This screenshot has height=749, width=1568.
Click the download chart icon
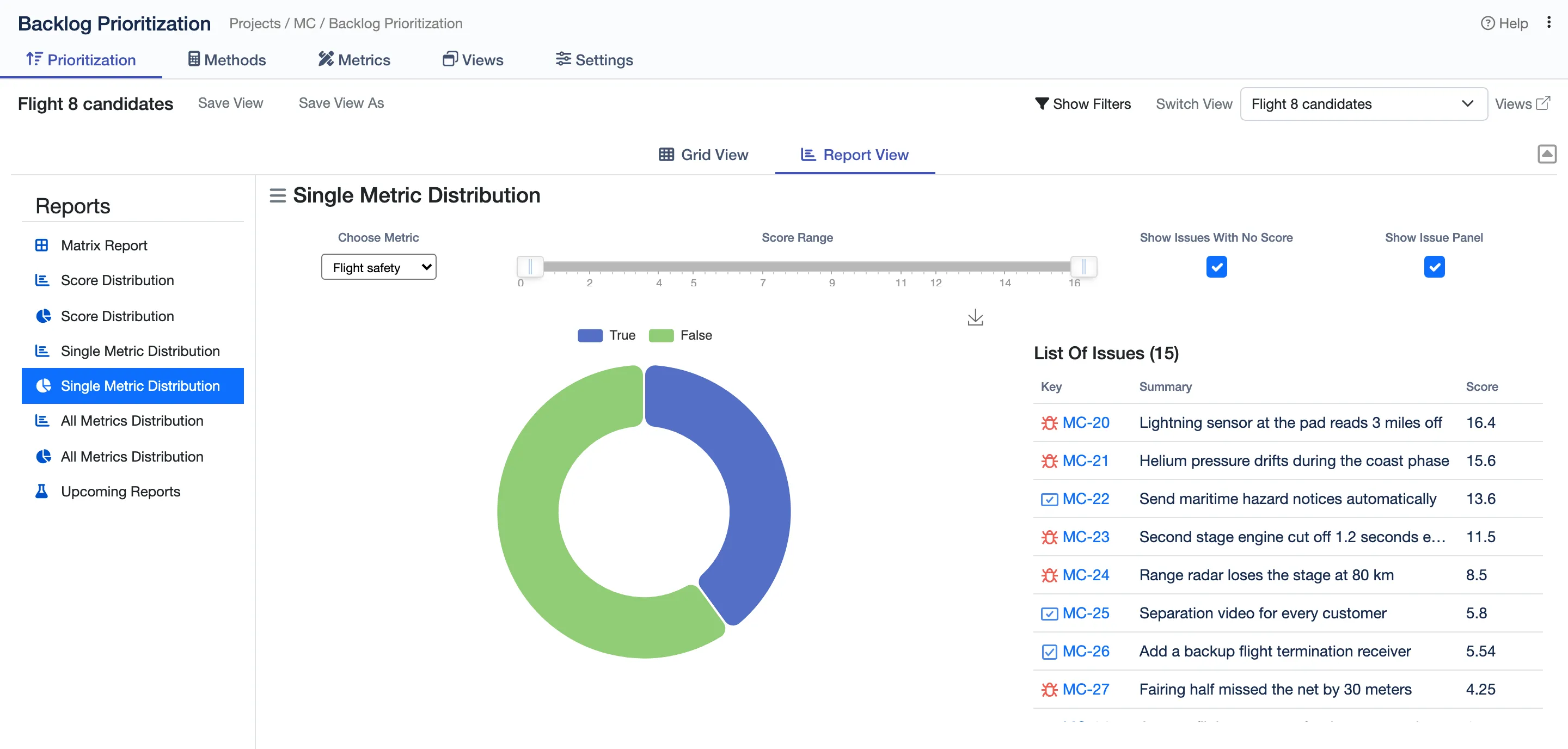coord(975,317)
